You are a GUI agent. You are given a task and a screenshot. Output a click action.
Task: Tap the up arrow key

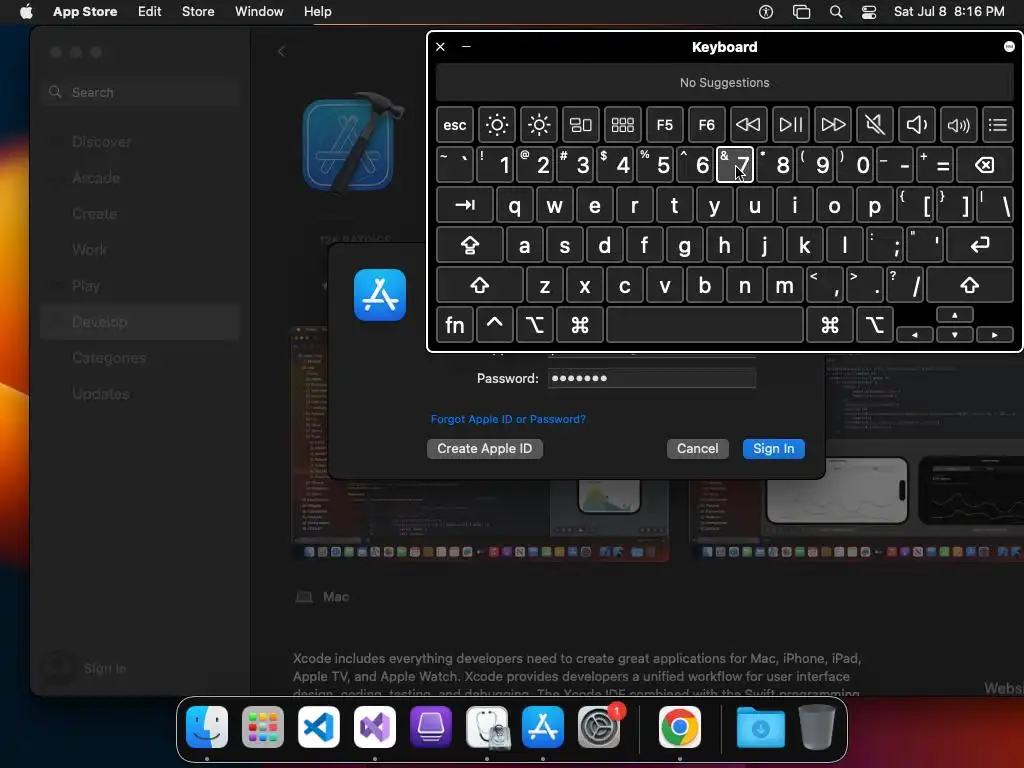point(955,315)
